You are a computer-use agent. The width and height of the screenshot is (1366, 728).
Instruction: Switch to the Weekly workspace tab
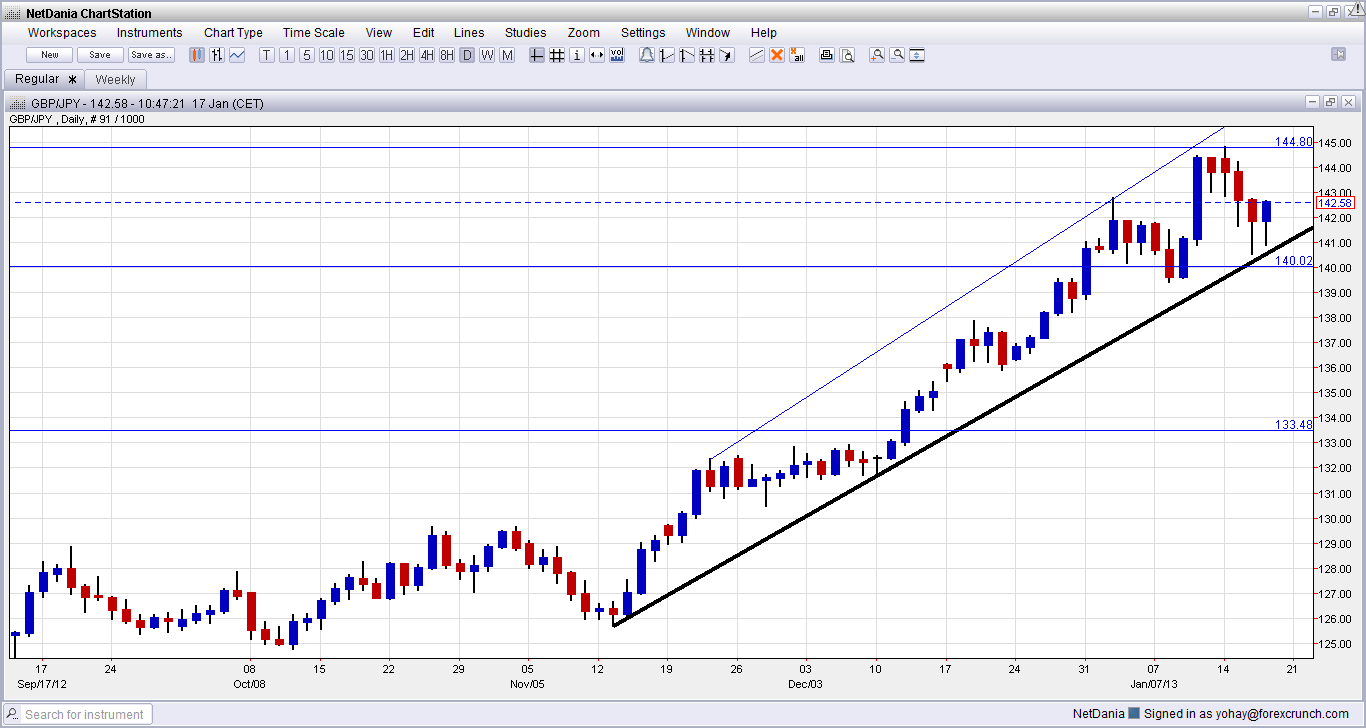point(115,79)
